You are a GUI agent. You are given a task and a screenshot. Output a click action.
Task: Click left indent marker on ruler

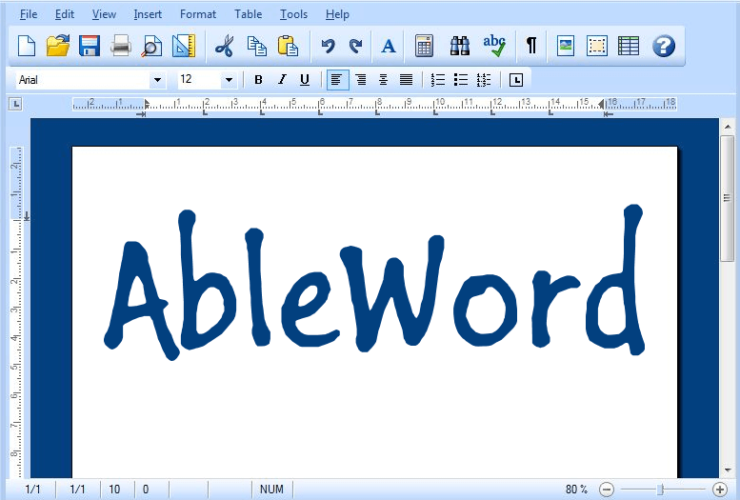147,104
